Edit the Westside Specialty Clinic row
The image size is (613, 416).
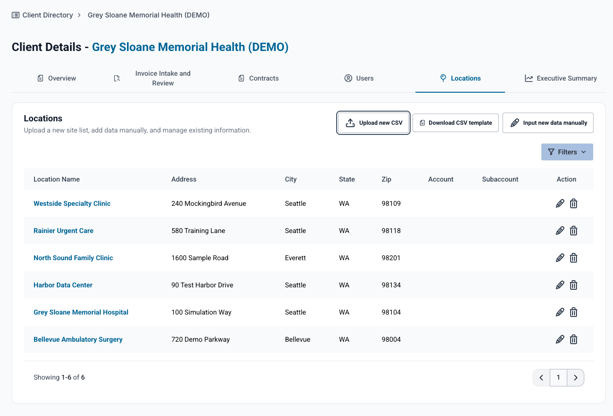point(560,203)
